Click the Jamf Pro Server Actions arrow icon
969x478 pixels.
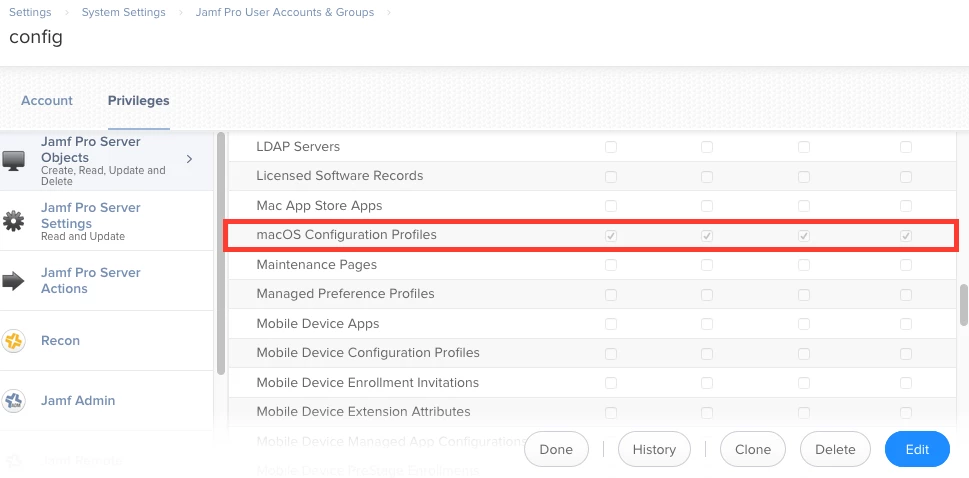pyautogui.click(x=13, y=281)
